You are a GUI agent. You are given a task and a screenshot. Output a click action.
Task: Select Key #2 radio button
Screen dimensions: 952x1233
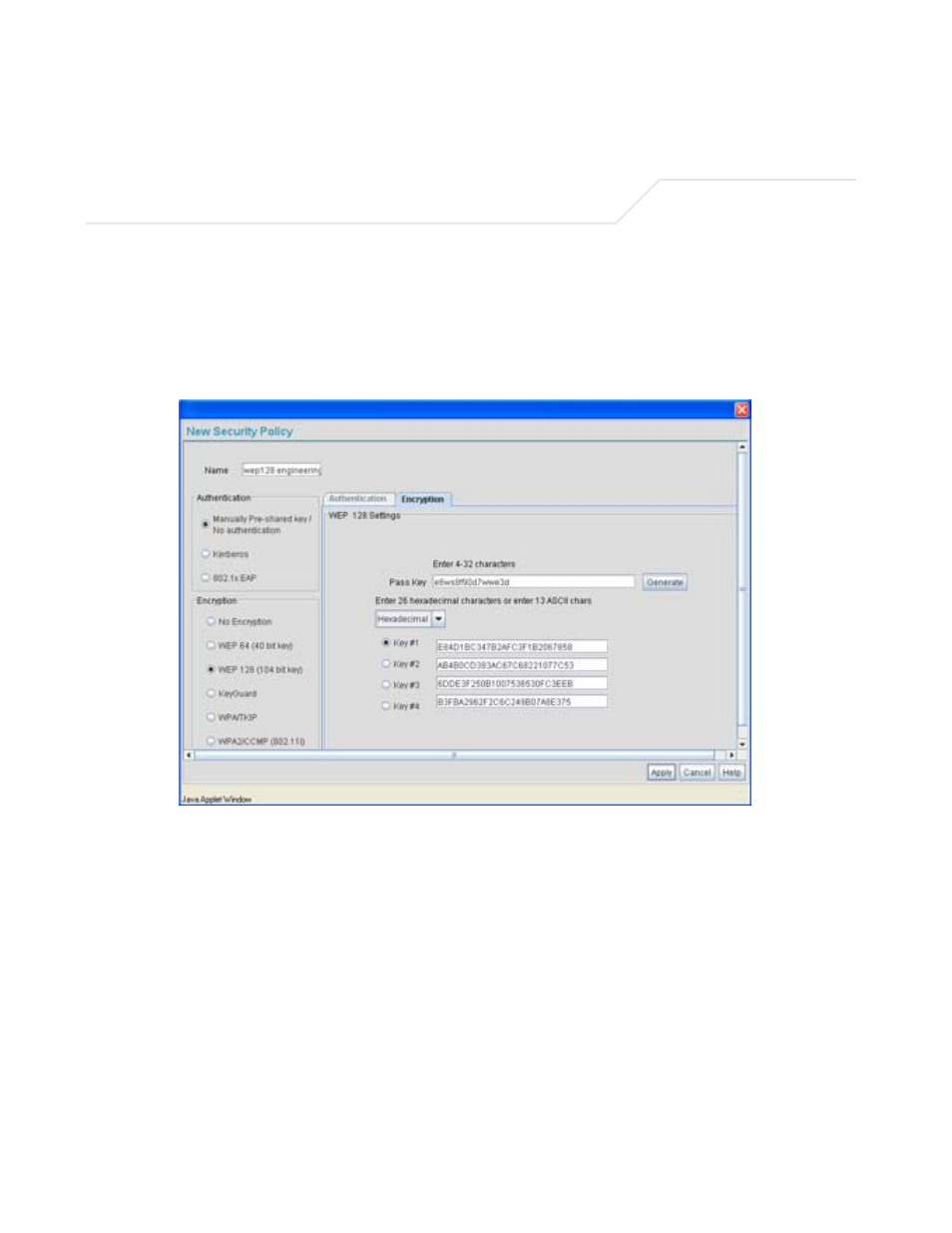tap(386, 664)
